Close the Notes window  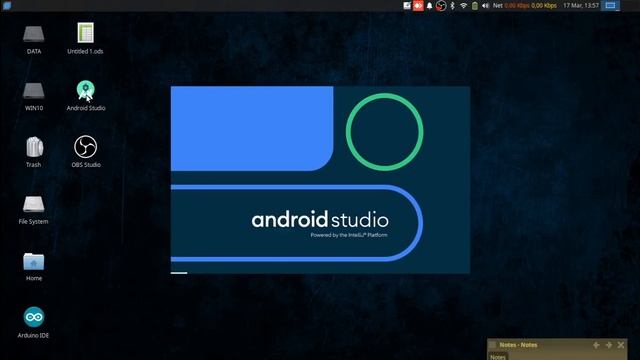621,345
